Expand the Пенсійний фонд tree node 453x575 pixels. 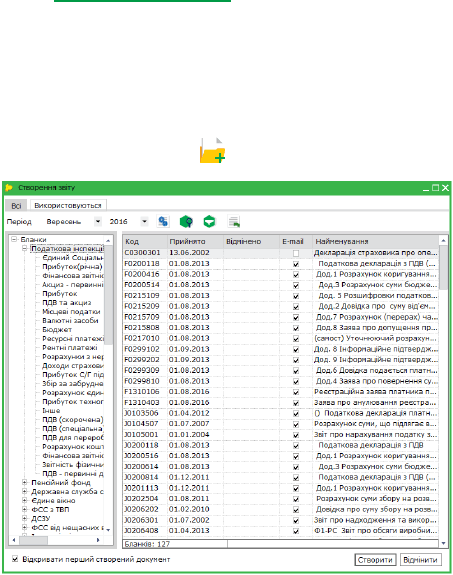(x=25, y=482)
